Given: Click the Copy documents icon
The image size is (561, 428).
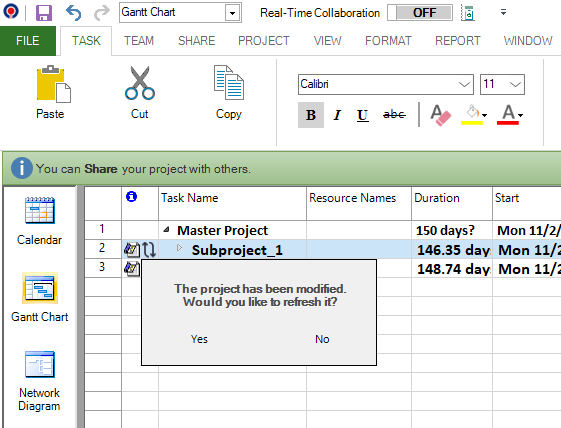Looking at the screenshot, I should (229, 83).
